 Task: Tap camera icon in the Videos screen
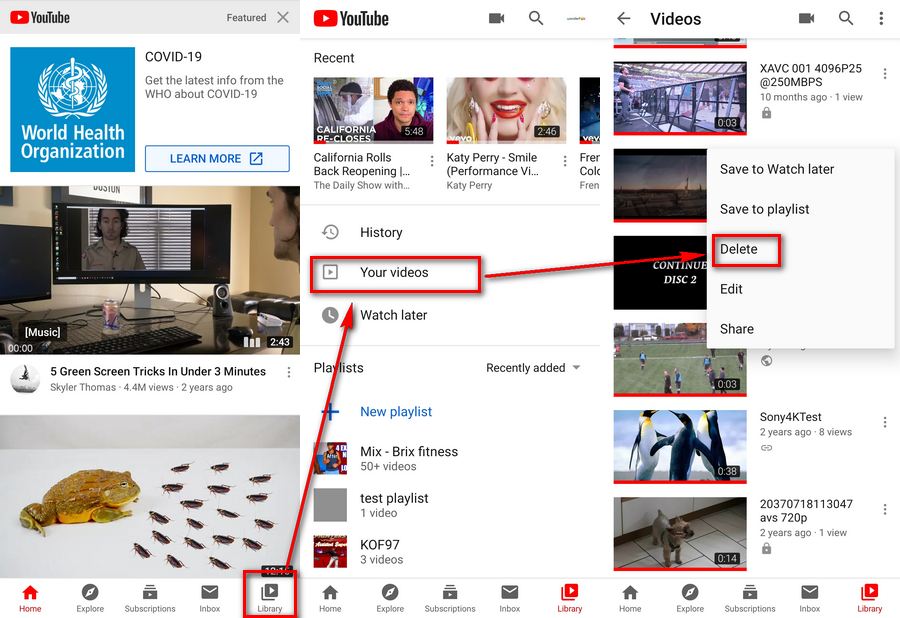[x=806, y=18]
